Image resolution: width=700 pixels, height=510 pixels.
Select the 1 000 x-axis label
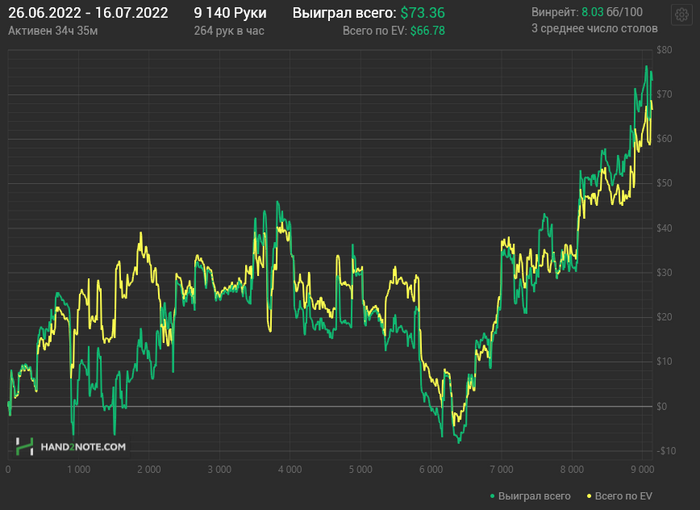point(79,469)
